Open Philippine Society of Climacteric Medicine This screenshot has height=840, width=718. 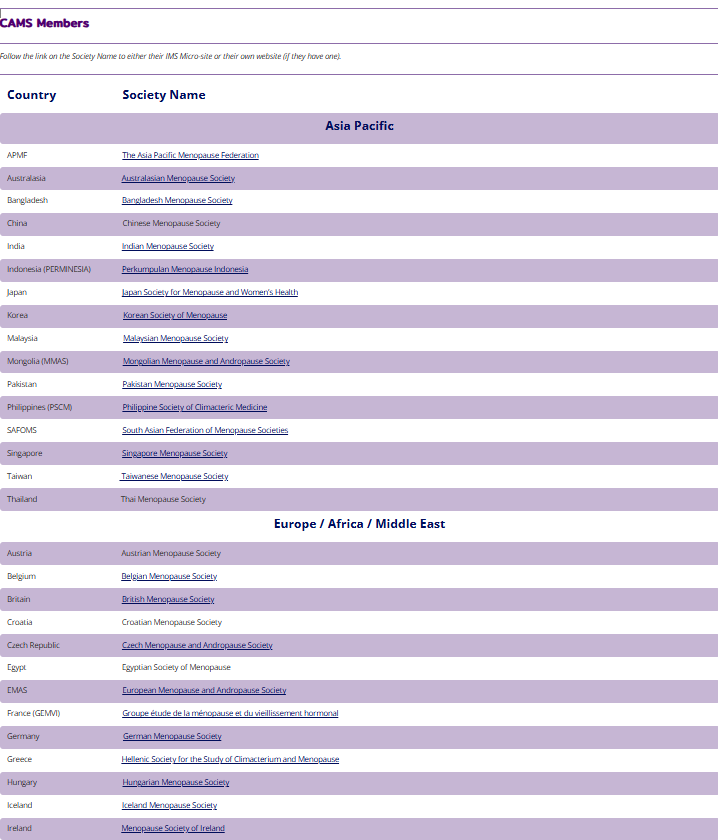[195, 407]
